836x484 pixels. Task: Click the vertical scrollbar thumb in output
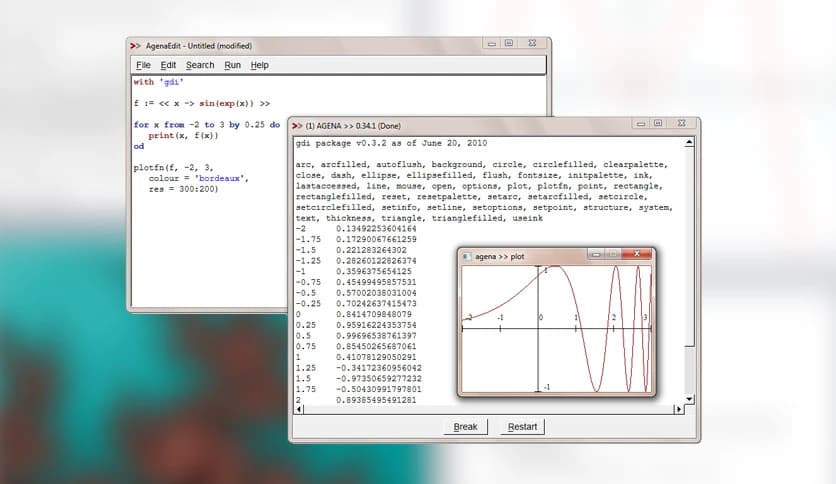pyautogui.click(x=689, y=246)
